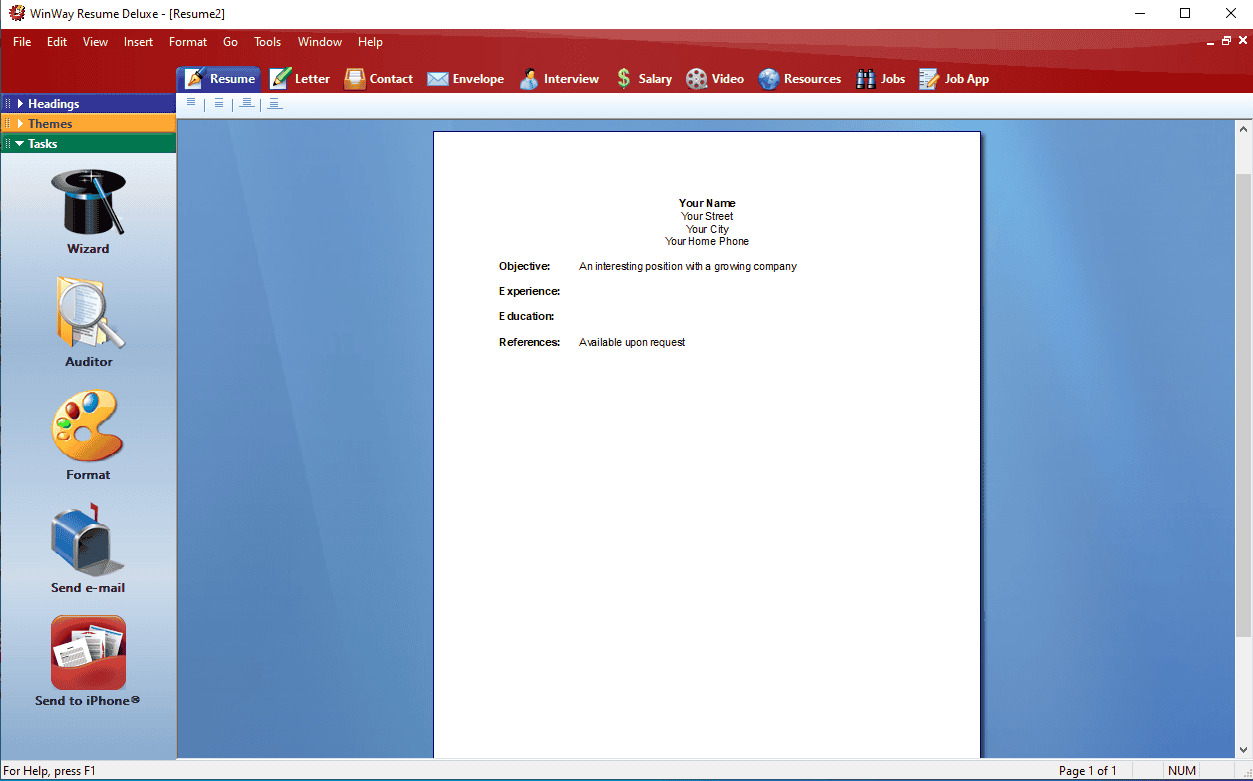1253x781 pixels.
Task: Click the WinWay application icon in title bar
Action: pyautogui.click(x=16, y=13)
